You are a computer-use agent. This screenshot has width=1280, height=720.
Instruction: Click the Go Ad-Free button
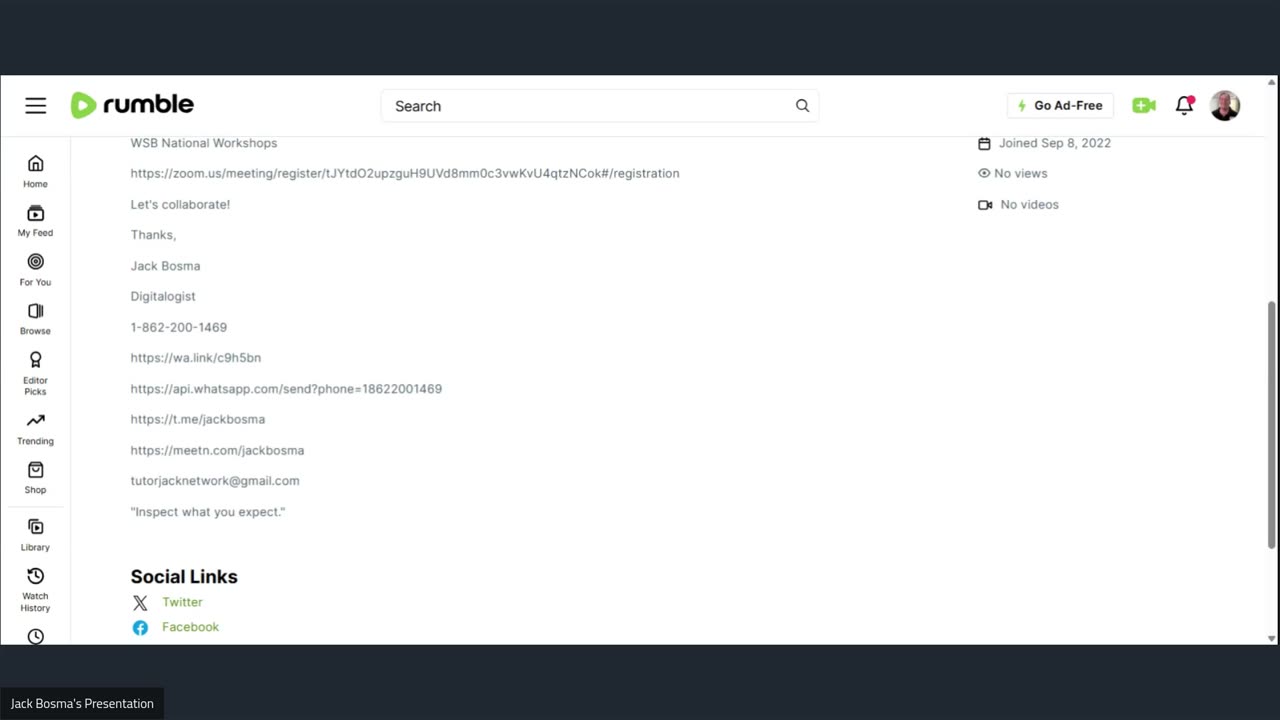[x=1060, y=106]
